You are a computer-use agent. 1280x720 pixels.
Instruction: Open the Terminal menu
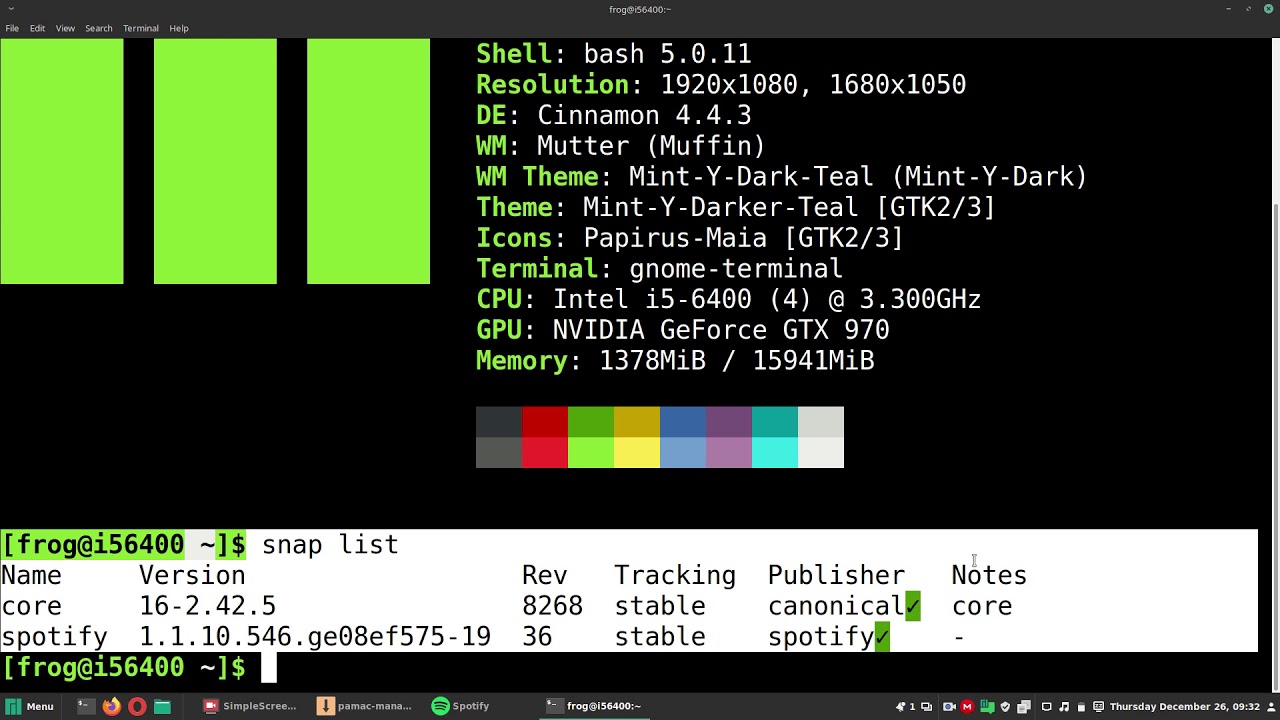point(141,28)
